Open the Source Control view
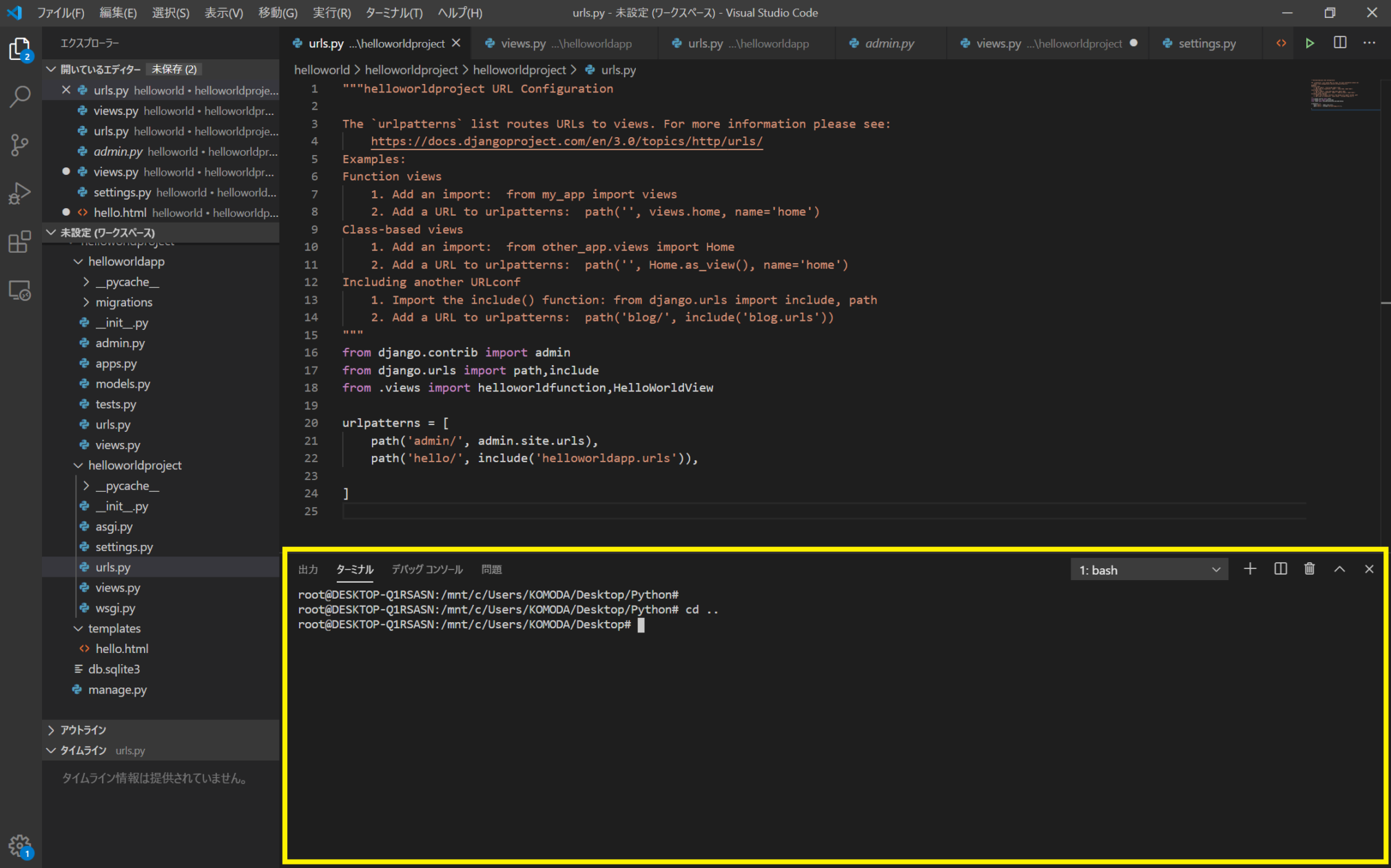The height and width of the screenshot is (868, 1391). (x=20, y=145)
